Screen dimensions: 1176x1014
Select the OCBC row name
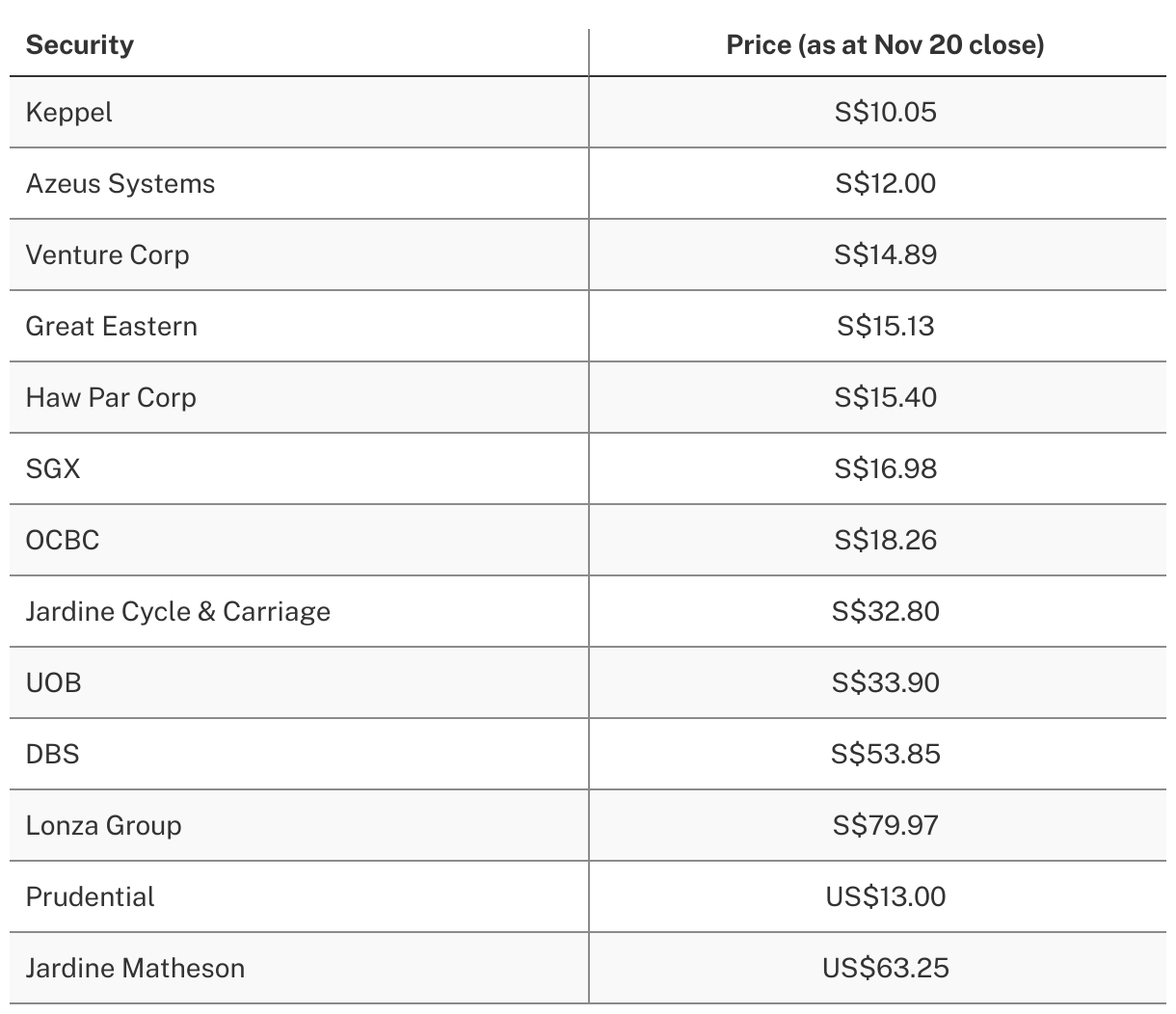[63, 541]
